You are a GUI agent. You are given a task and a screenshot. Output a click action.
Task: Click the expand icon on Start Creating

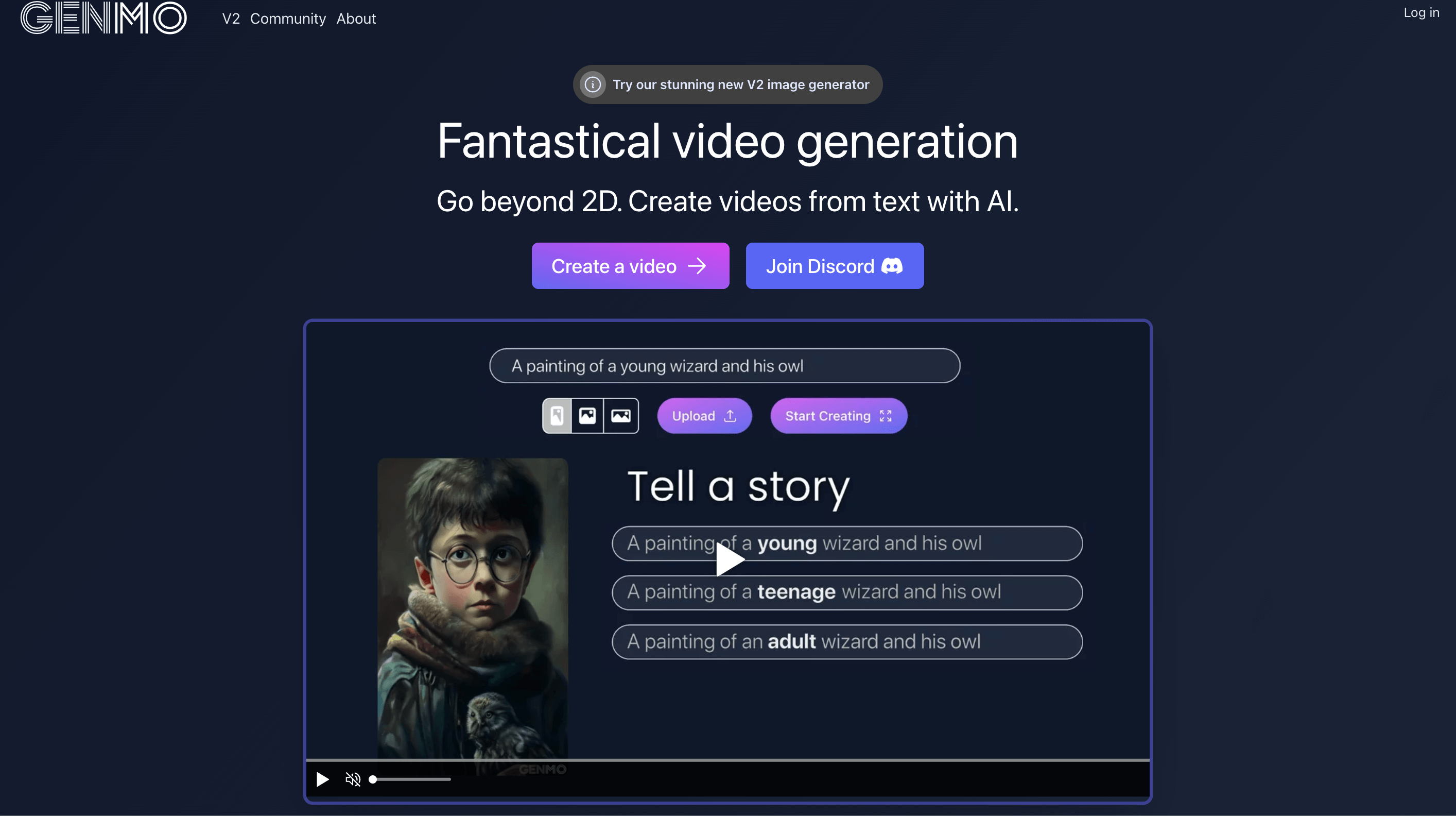tap(886, 416)
